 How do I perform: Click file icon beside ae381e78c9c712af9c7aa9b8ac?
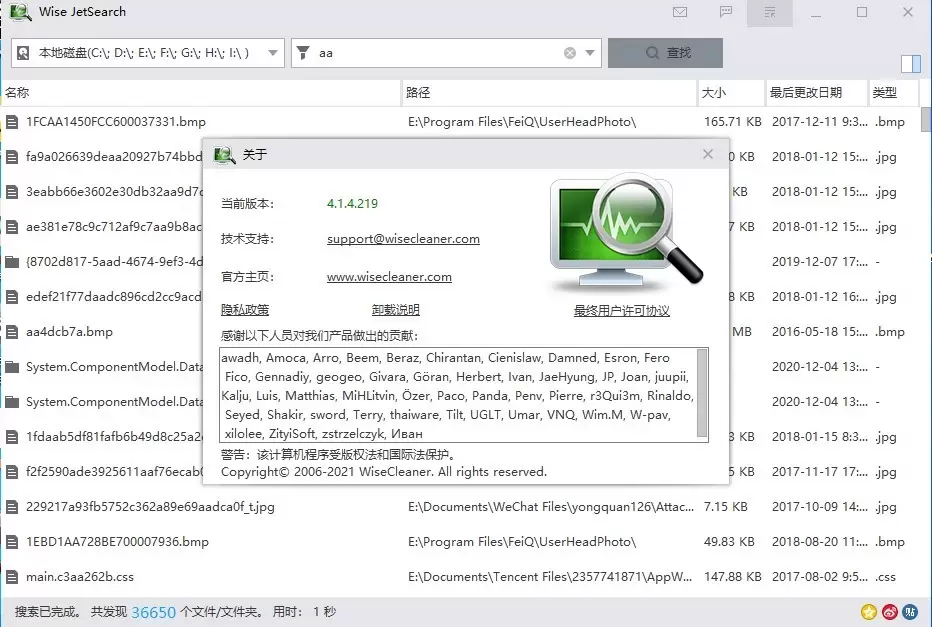[x=12, y=227]
